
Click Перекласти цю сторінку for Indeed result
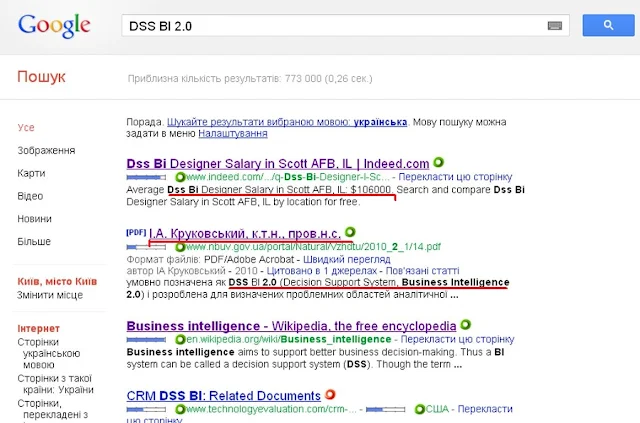[x=455, y=177]
